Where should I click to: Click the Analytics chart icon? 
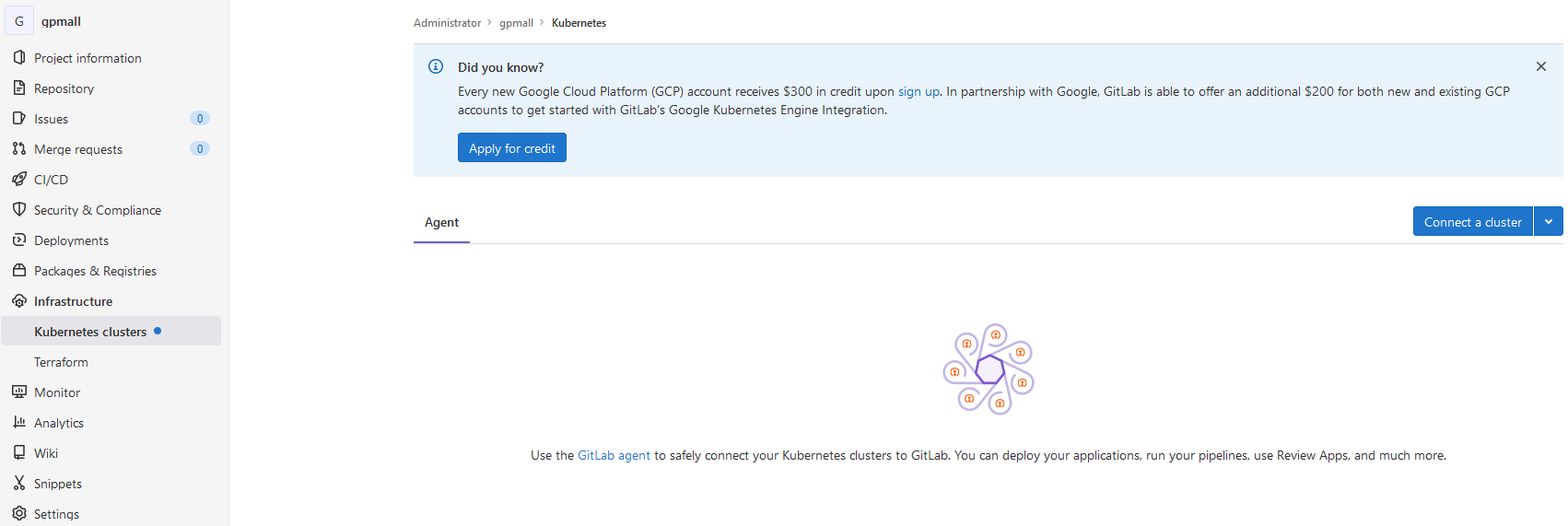coord(19,422)
